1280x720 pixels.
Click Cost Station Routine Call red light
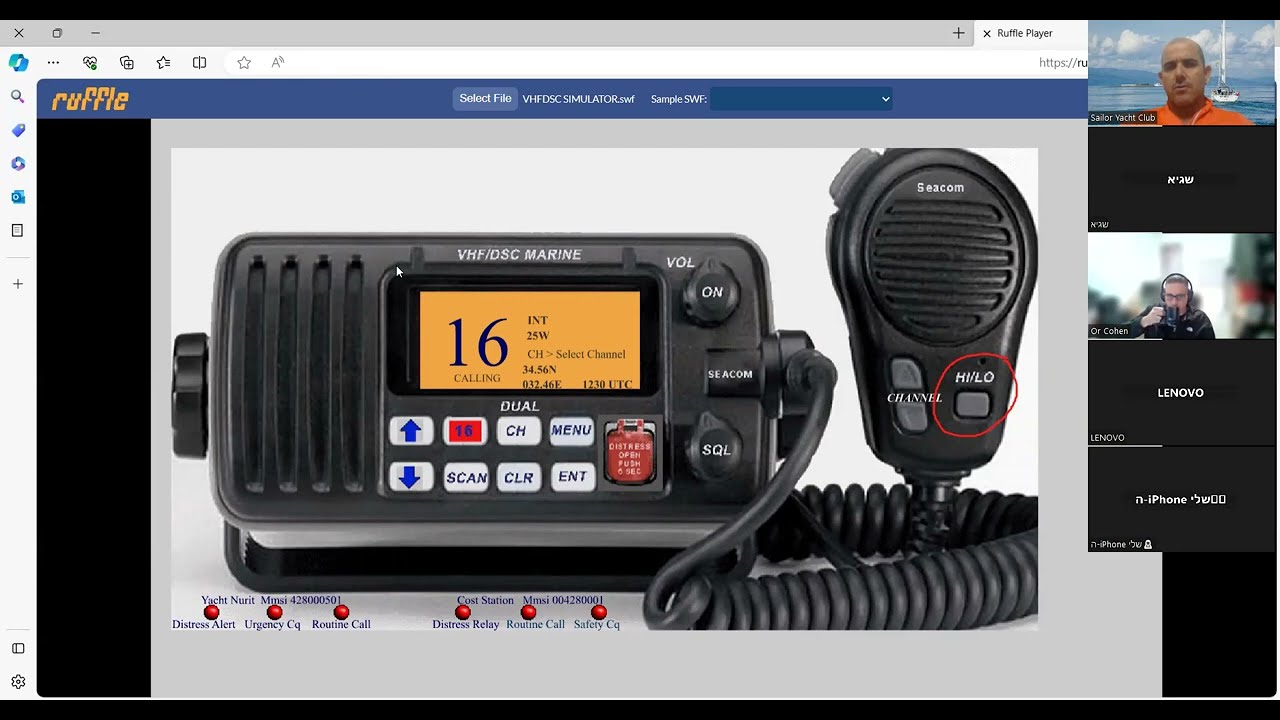click(529, 612)
